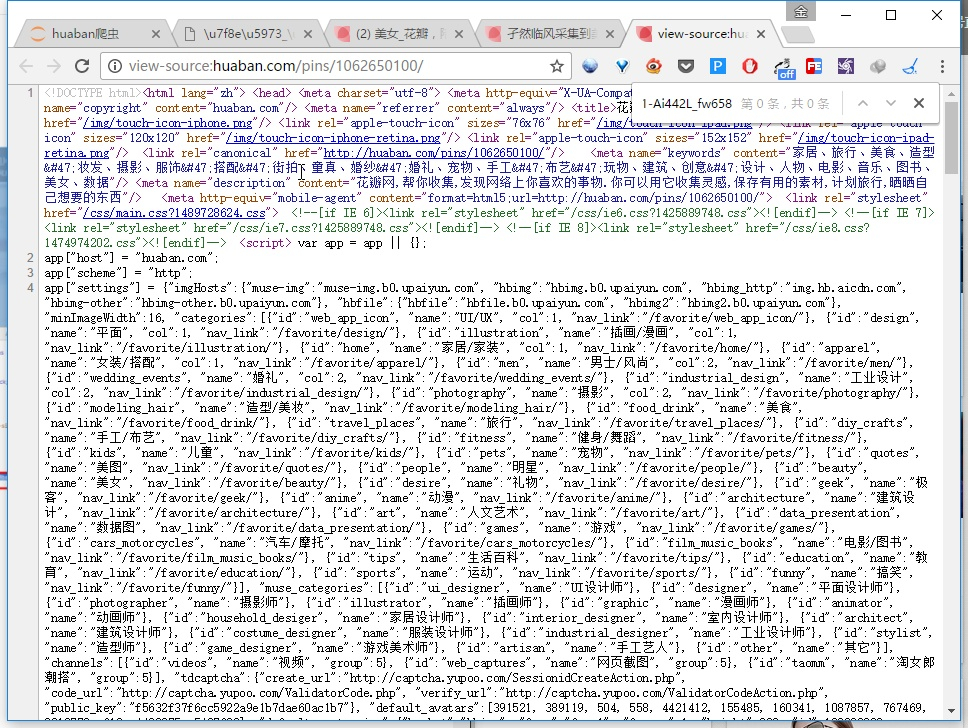Click the red FE extension icon
Screen dimensions: 968x728
[814, 67]
